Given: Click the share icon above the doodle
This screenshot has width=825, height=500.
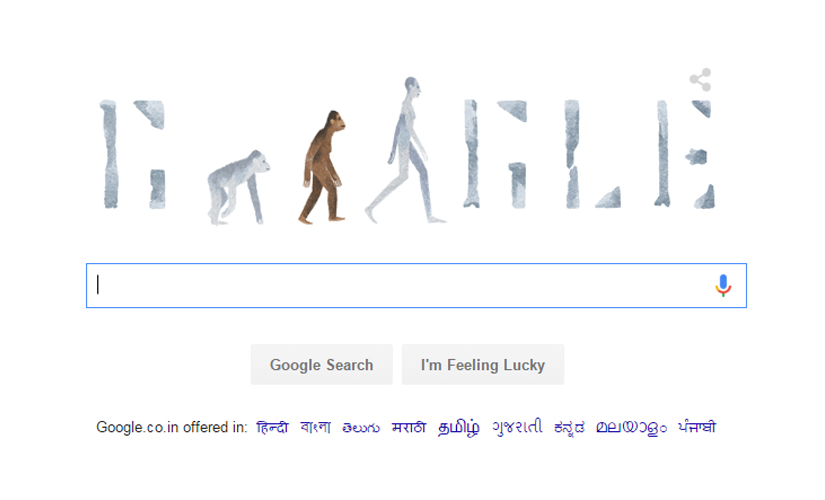Looking at the screenshot, I should coord(700,79).
